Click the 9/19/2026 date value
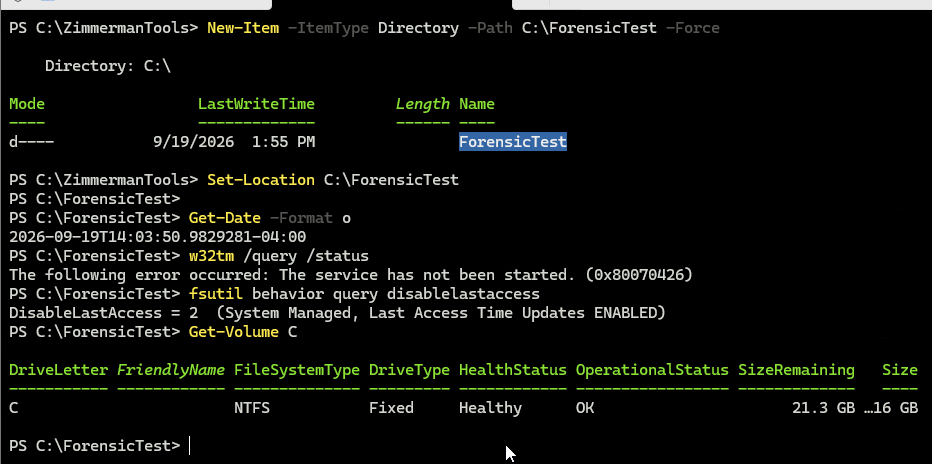 (193, 142)
